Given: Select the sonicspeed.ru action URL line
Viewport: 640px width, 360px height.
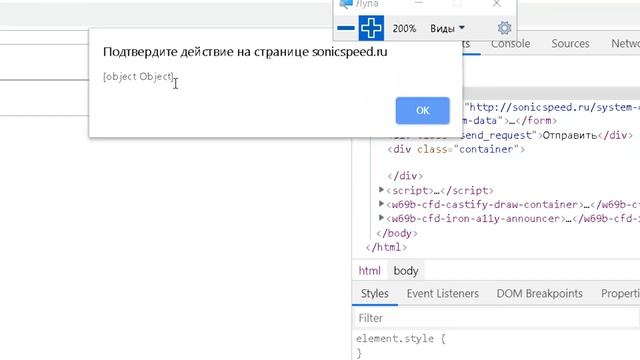Looking at the screenshot, I should click(552, 107).
